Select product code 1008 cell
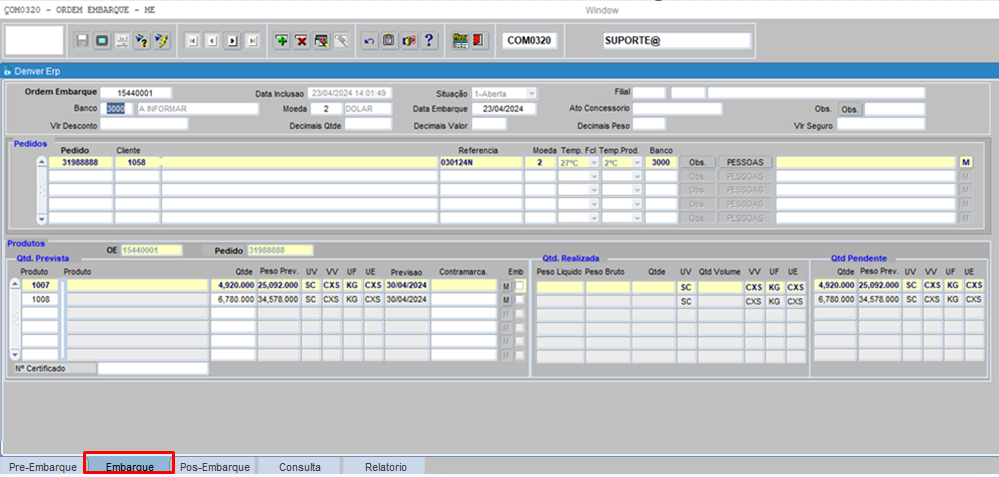 [40, 299]
